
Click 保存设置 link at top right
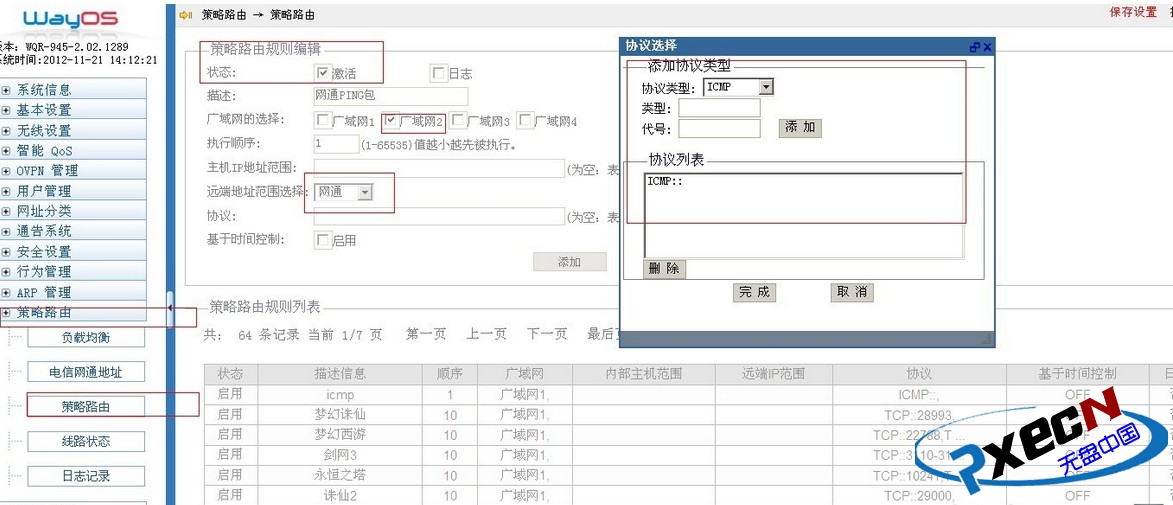(1132, 13)
